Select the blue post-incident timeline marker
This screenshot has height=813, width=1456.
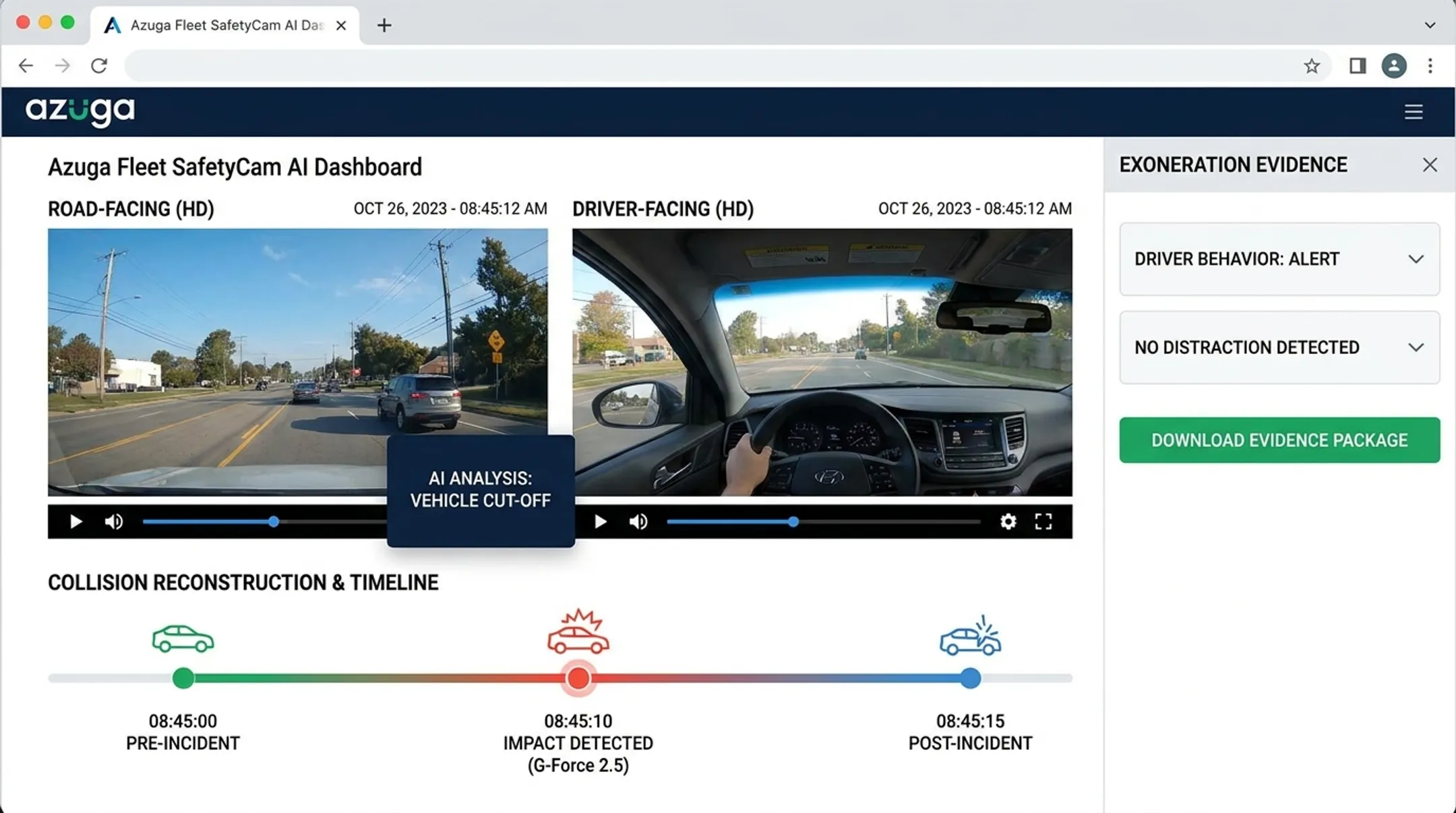pyautogui.click(x=970, y=678)
